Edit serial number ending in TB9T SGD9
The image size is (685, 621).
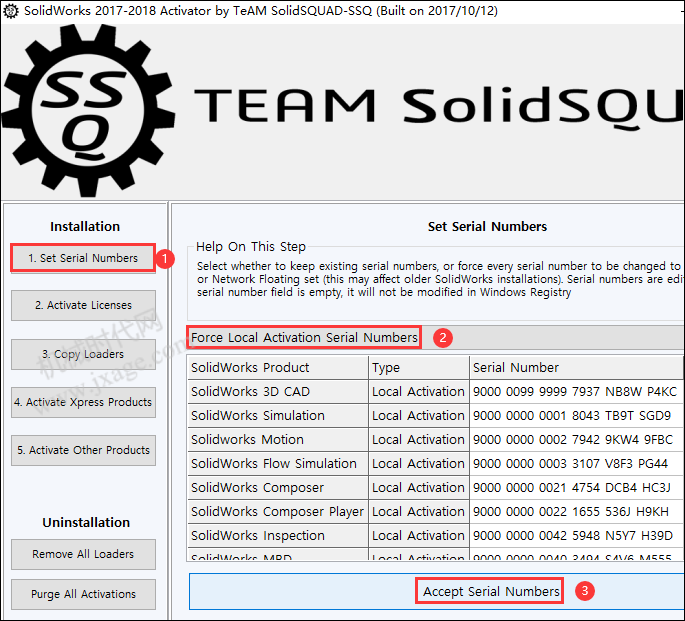tap(577, 416)
